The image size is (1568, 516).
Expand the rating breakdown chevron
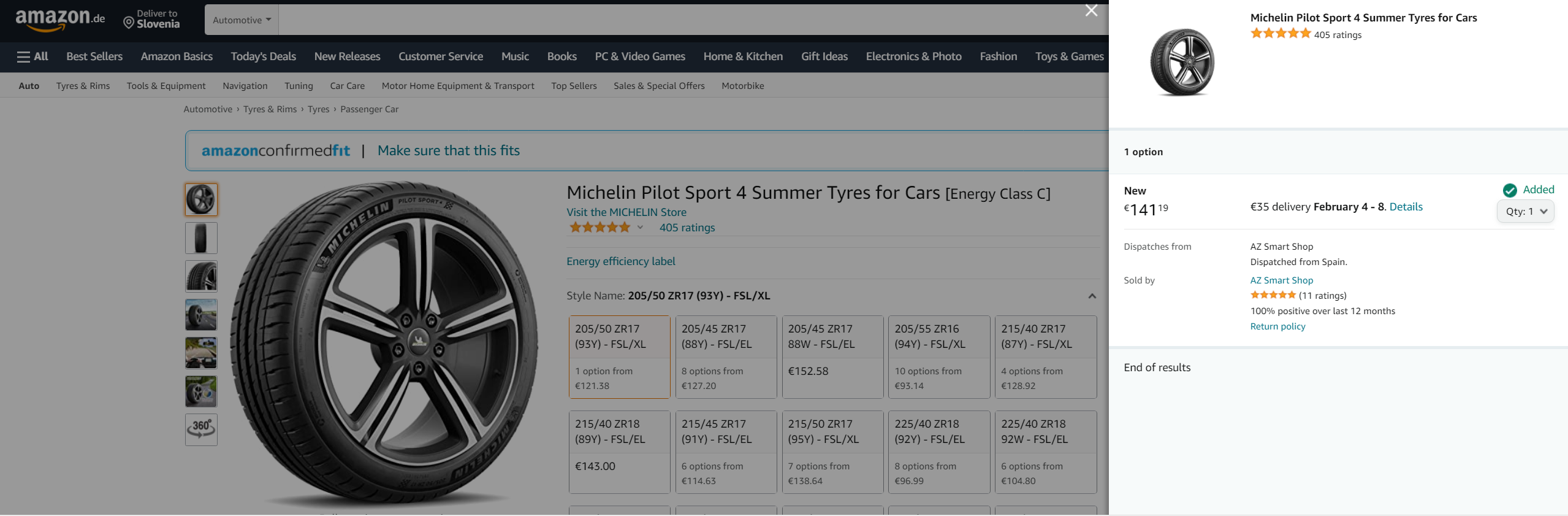click(640, 228)
